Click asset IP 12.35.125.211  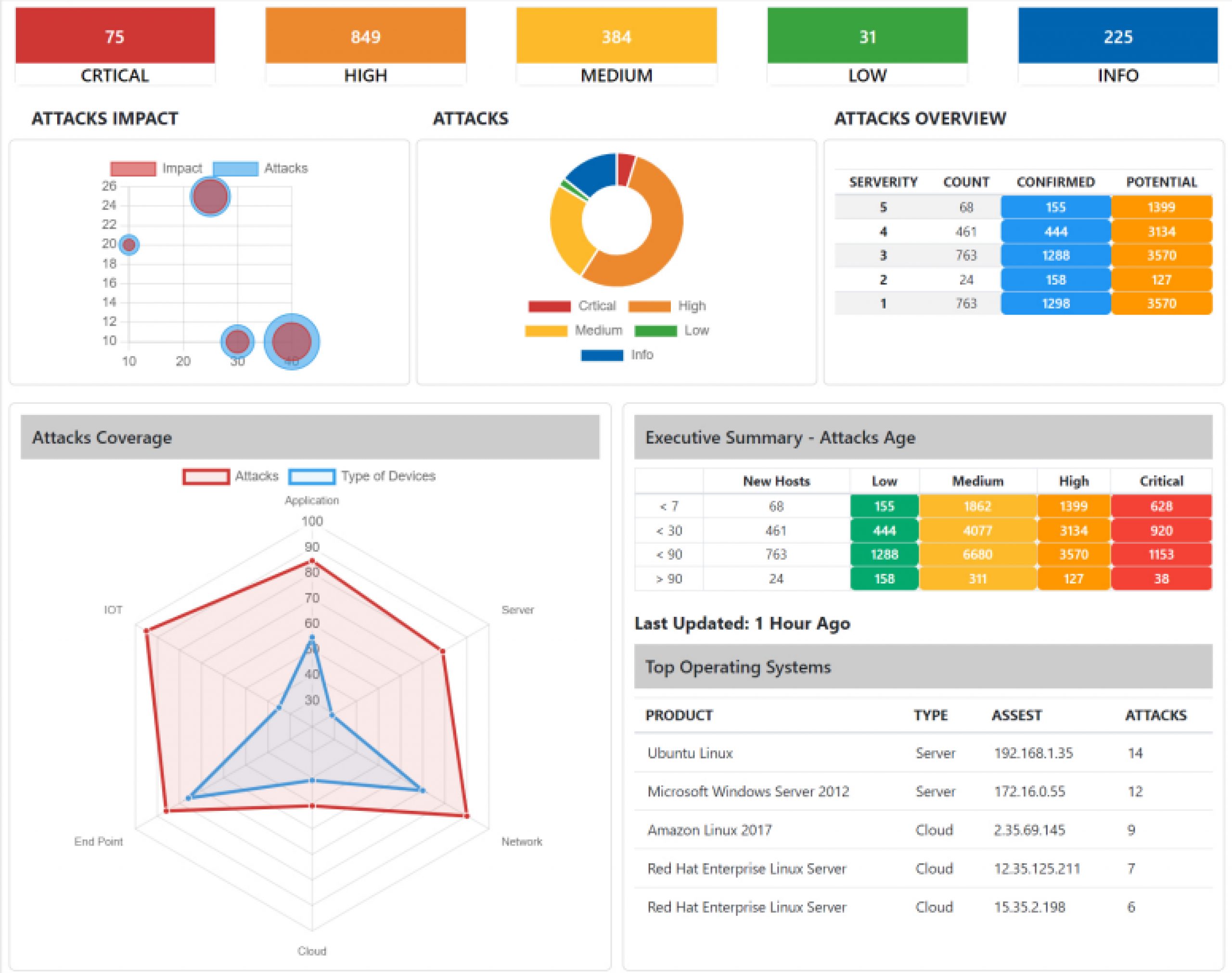(1037, 869)
